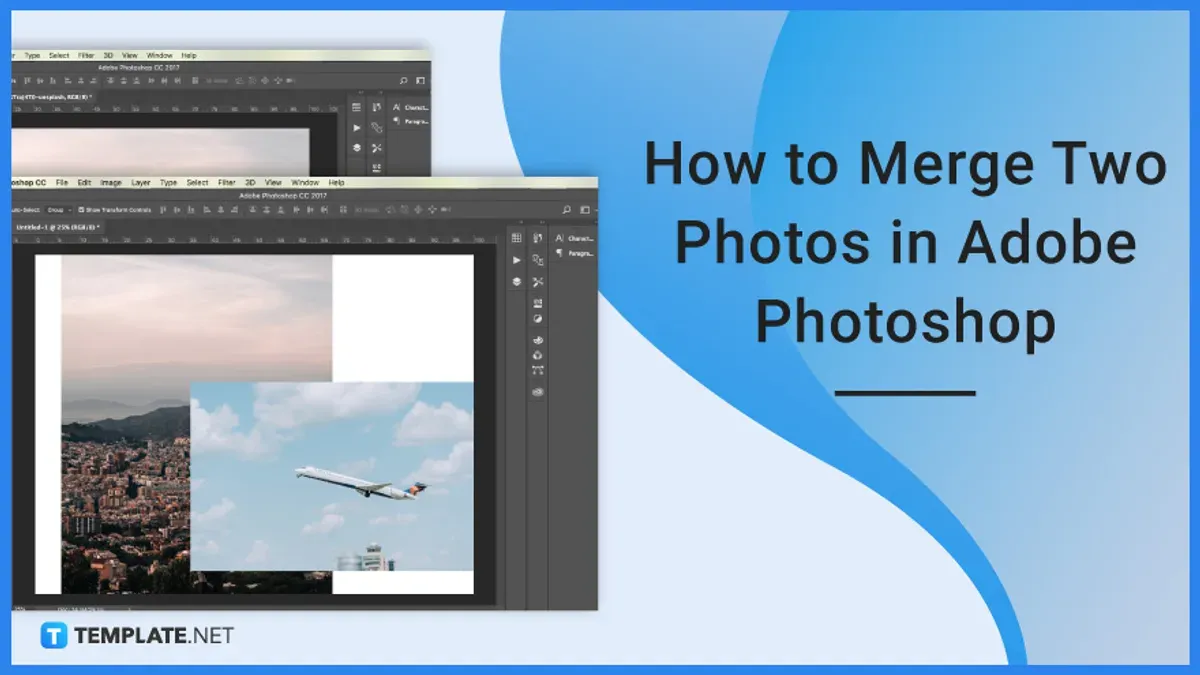The image size is (1200, 675).
Task: Open the cloud Libraries icon in front window dock
Action: tap(538, 392)
